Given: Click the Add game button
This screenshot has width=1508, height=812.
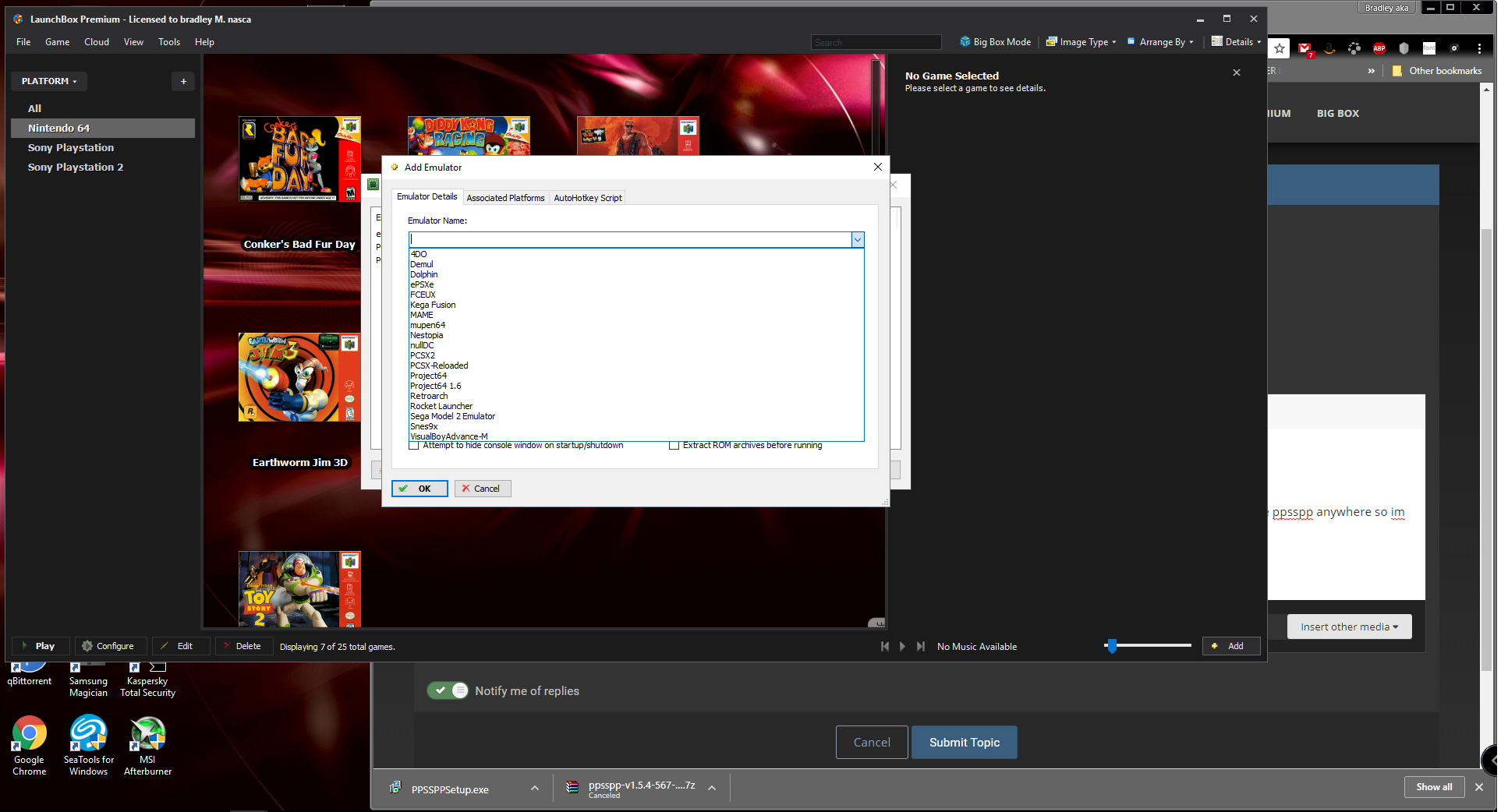Looking at the screenshot, I should point(1231,646).
